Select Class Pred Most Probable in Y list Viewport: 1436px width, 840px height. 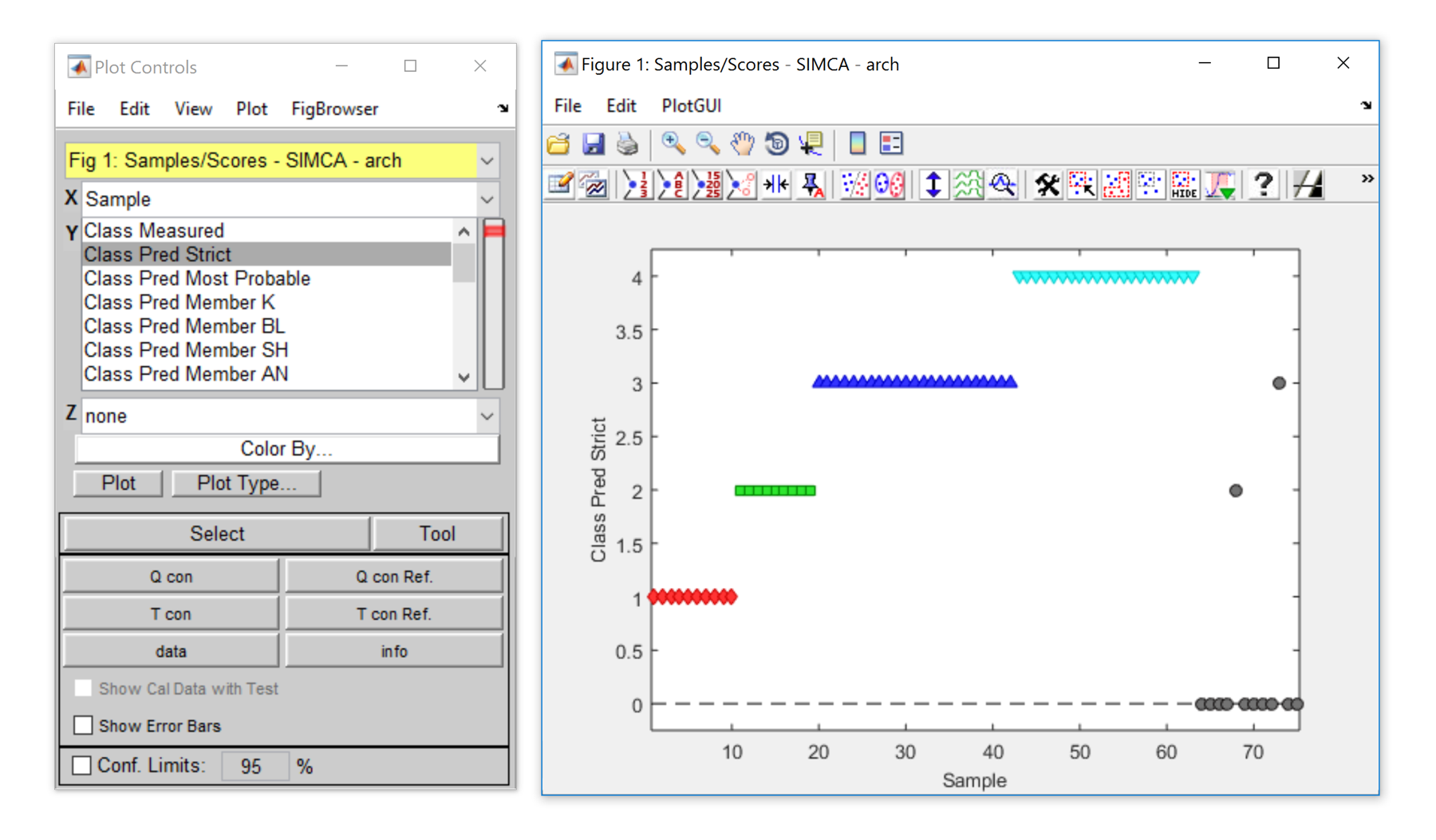[x=197, y=278]
